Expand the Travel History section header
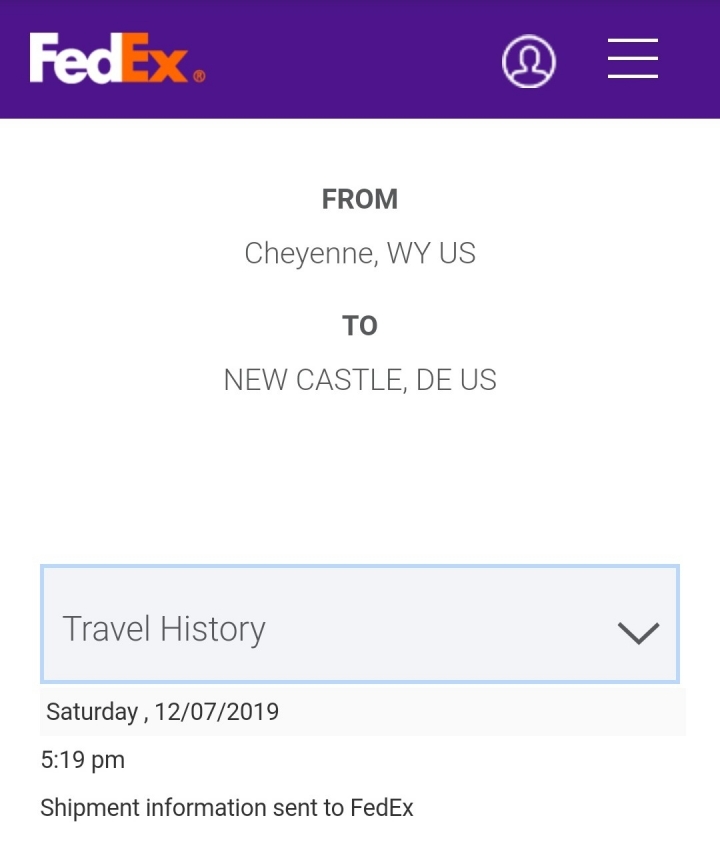Screen dimensions: 720x850 [360, 623]
